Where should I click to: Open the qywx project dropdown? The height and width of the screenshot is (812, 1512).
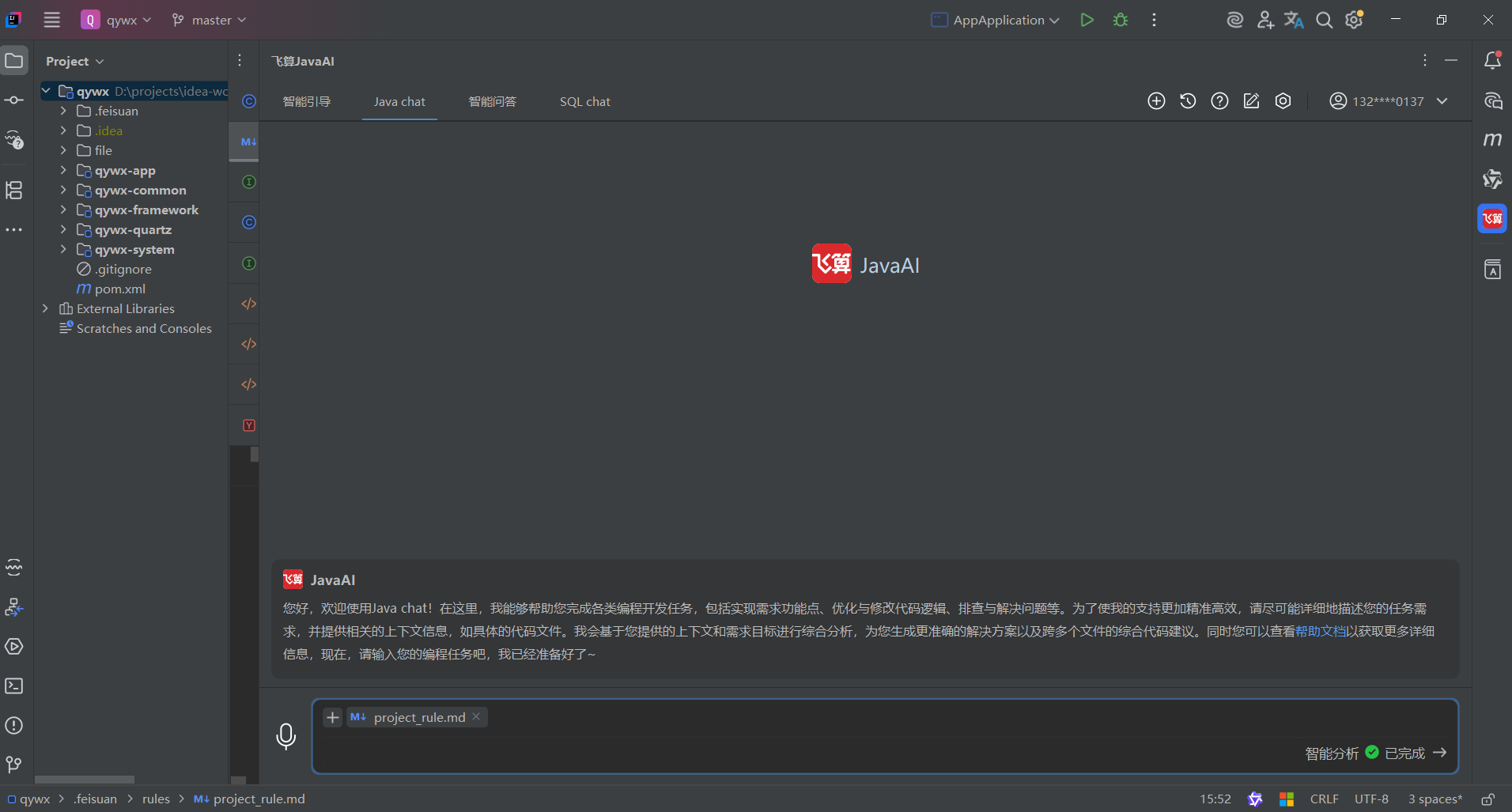point(116,20)
